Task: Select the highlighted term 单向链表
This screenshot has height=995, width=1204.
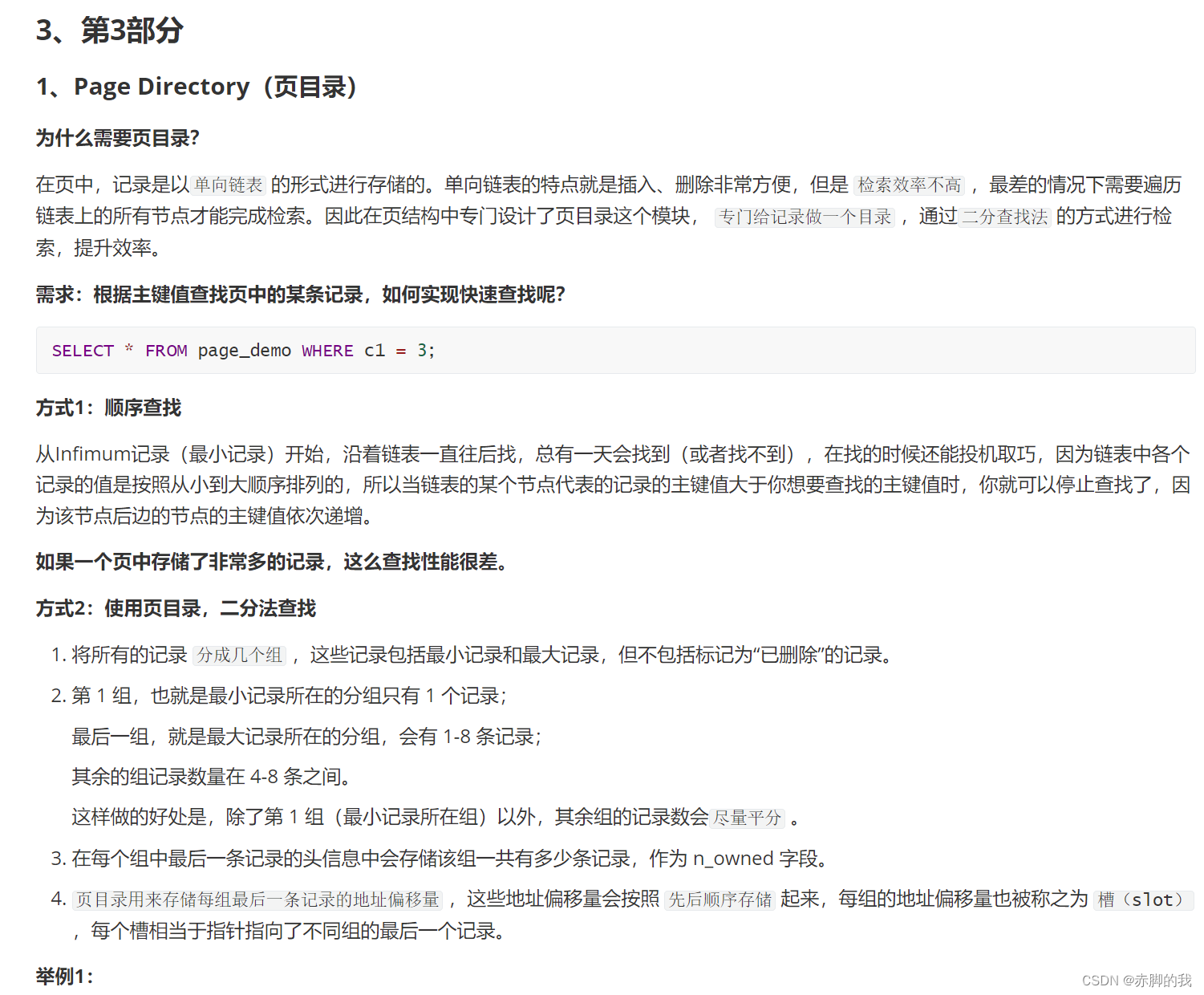Action: (227, 184)
